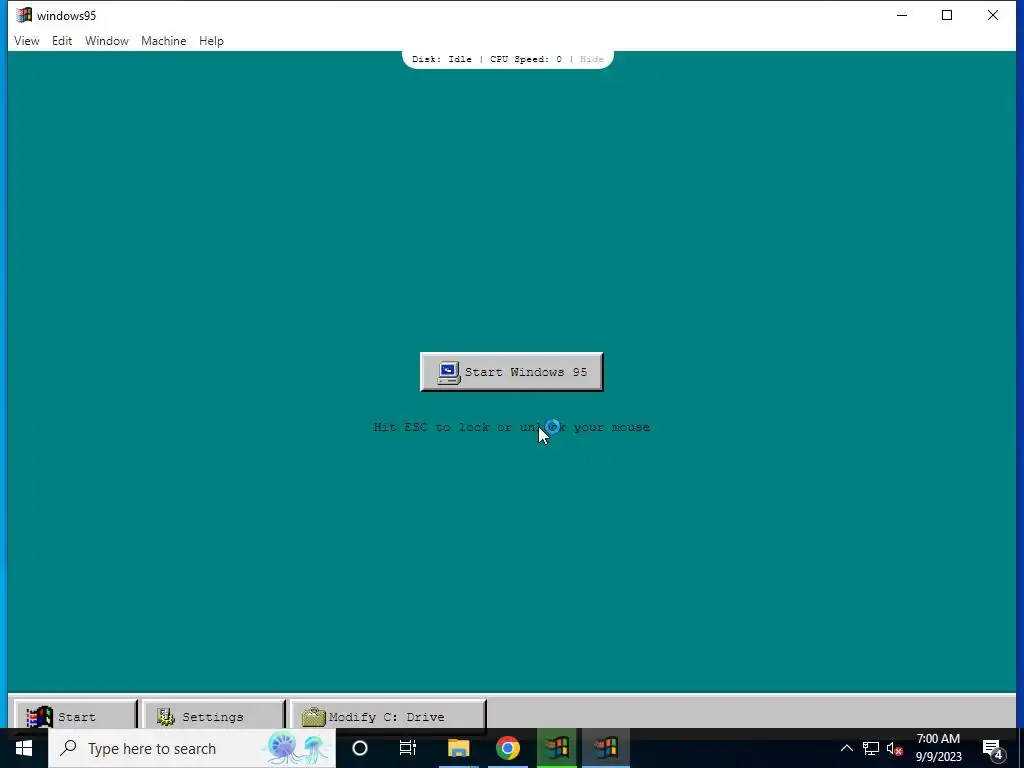Open the Modify C: Drive tab

[x=388, y=716]
